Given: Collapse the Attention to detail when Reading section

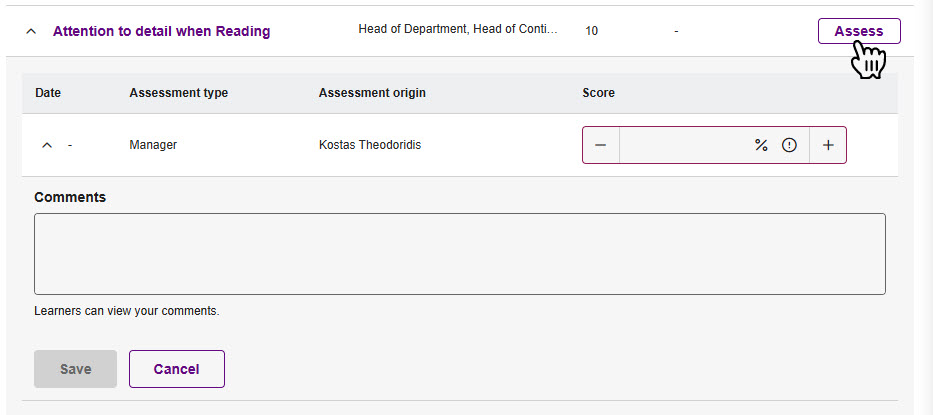Looking at the screenshot, I should 31,31.
